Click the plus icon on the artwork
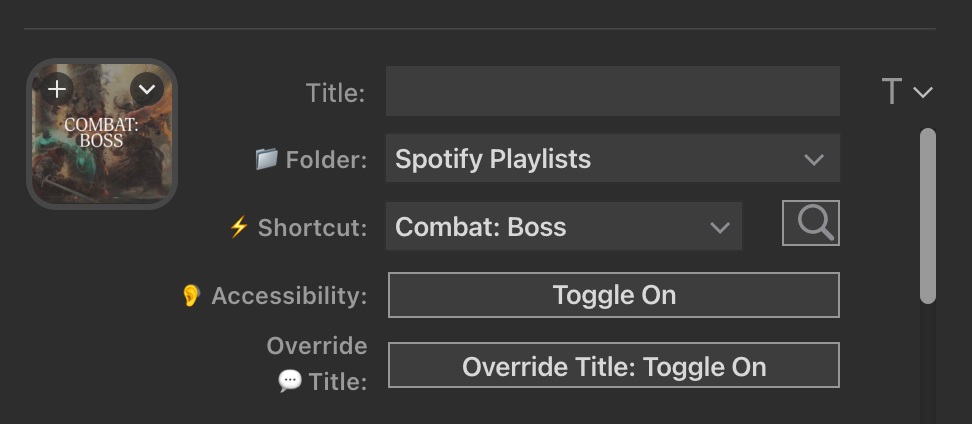 (x=57, y=89)
